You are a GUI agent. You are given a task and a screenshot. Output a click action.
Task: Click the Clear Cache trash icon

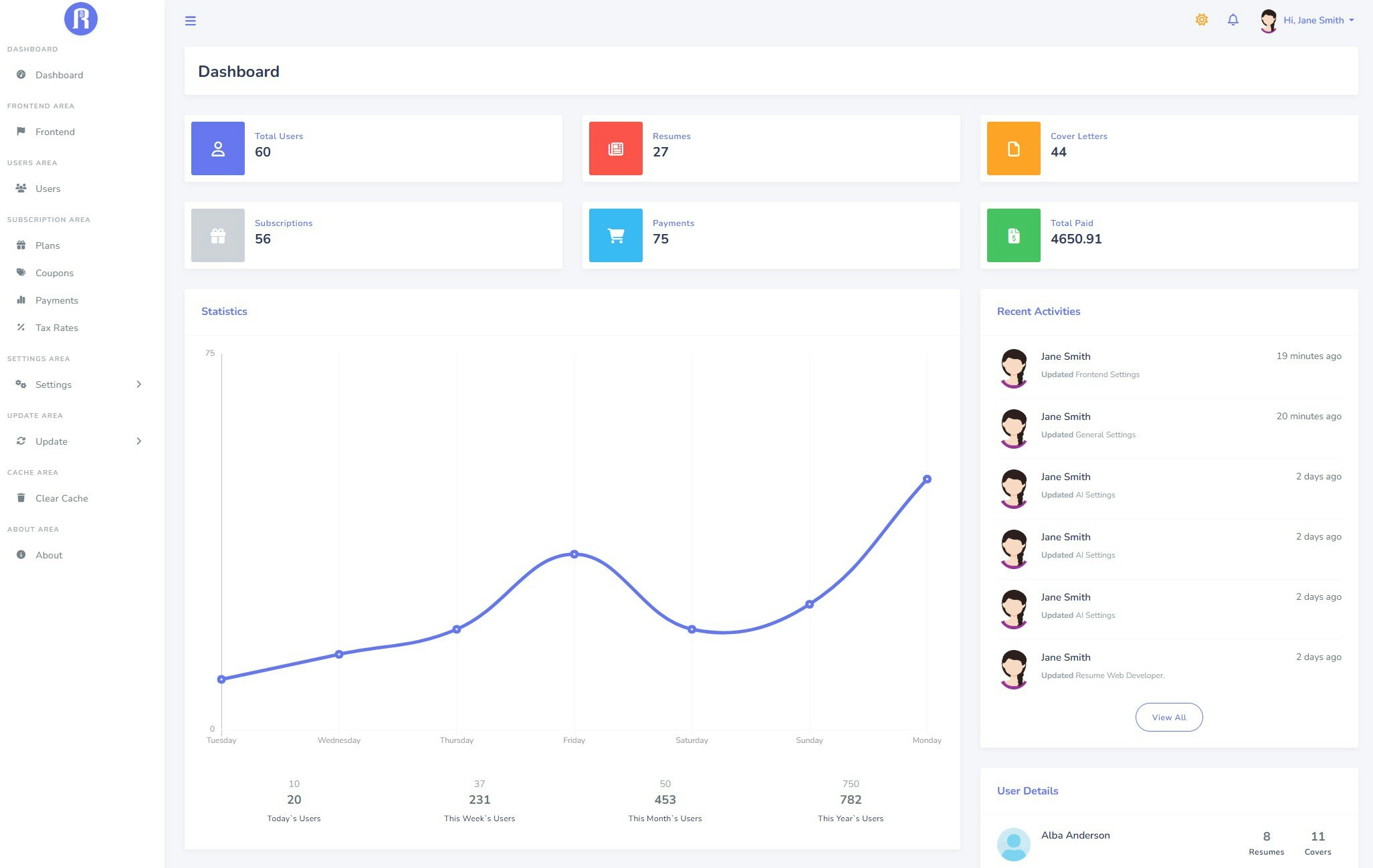(x=21, y=498)
